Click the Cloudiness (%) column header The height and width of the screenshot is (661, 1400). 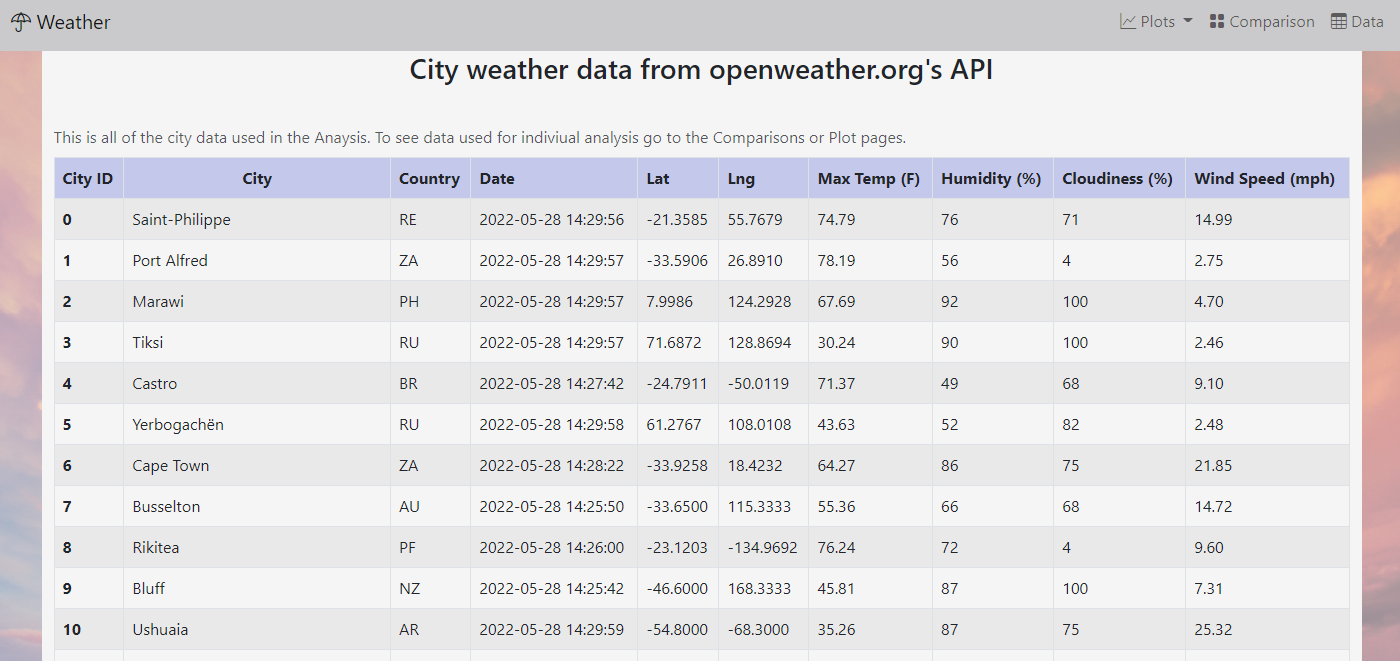point(1120,178)
